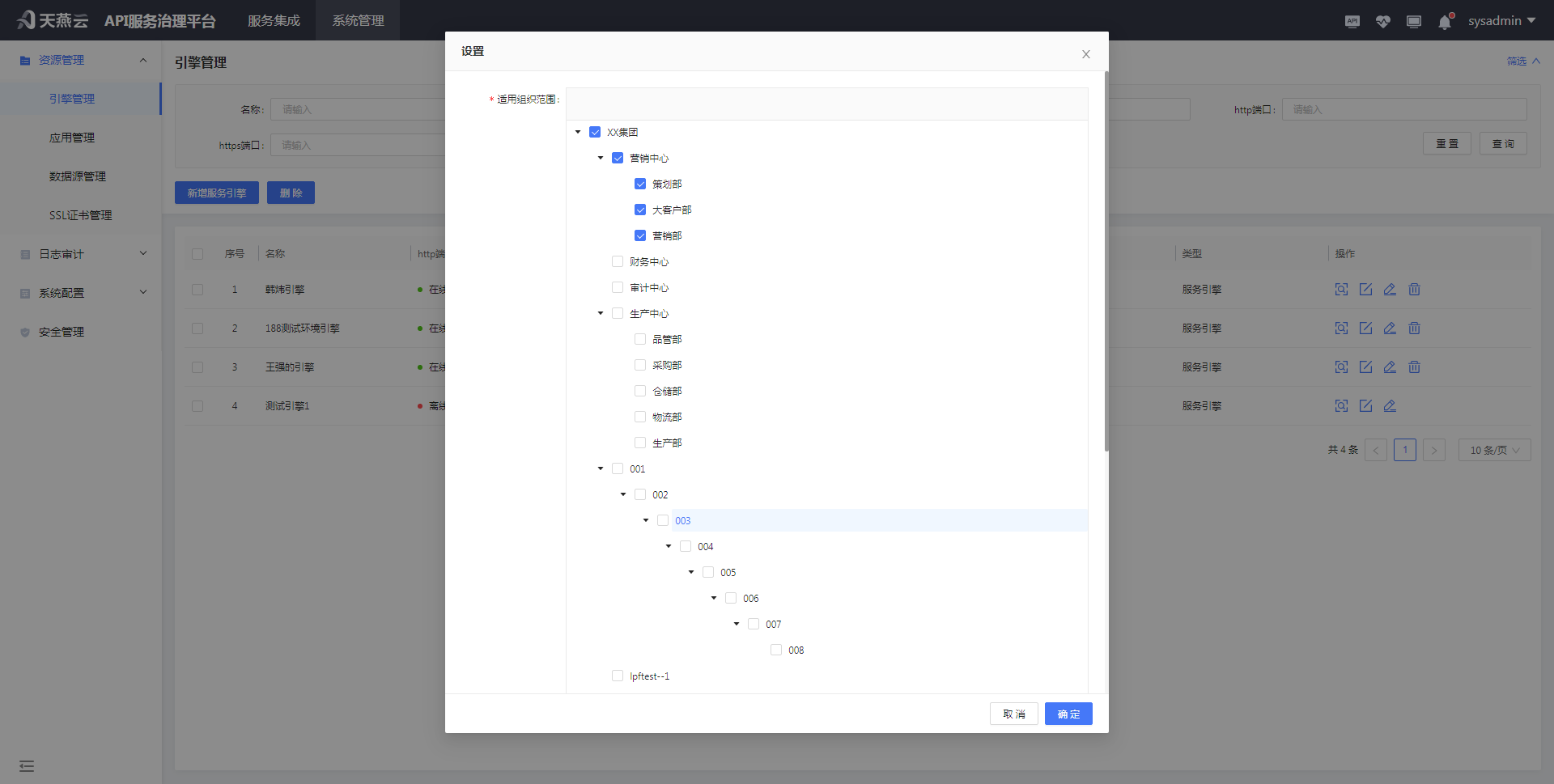Tick the 采购部 checkbox

tap(640, 366)
